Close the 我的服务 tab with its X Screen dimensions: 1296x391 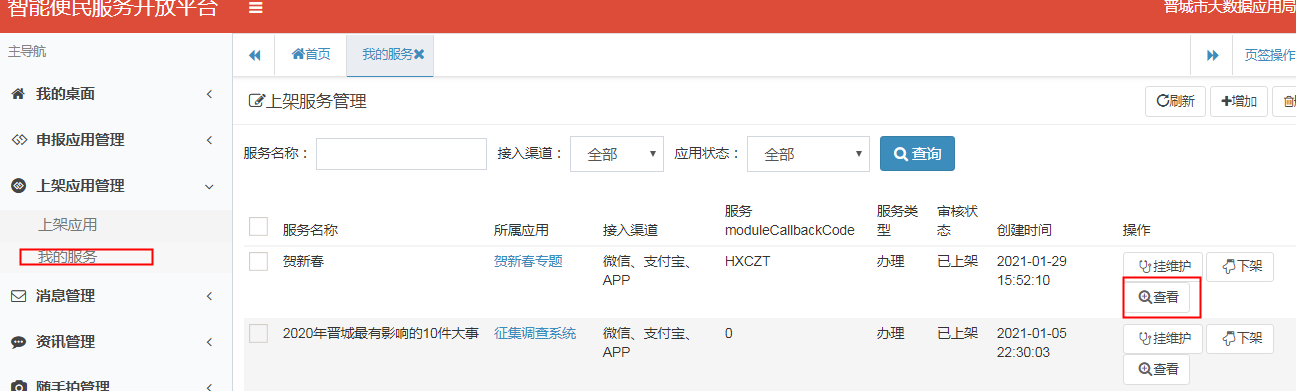(419, 55)
